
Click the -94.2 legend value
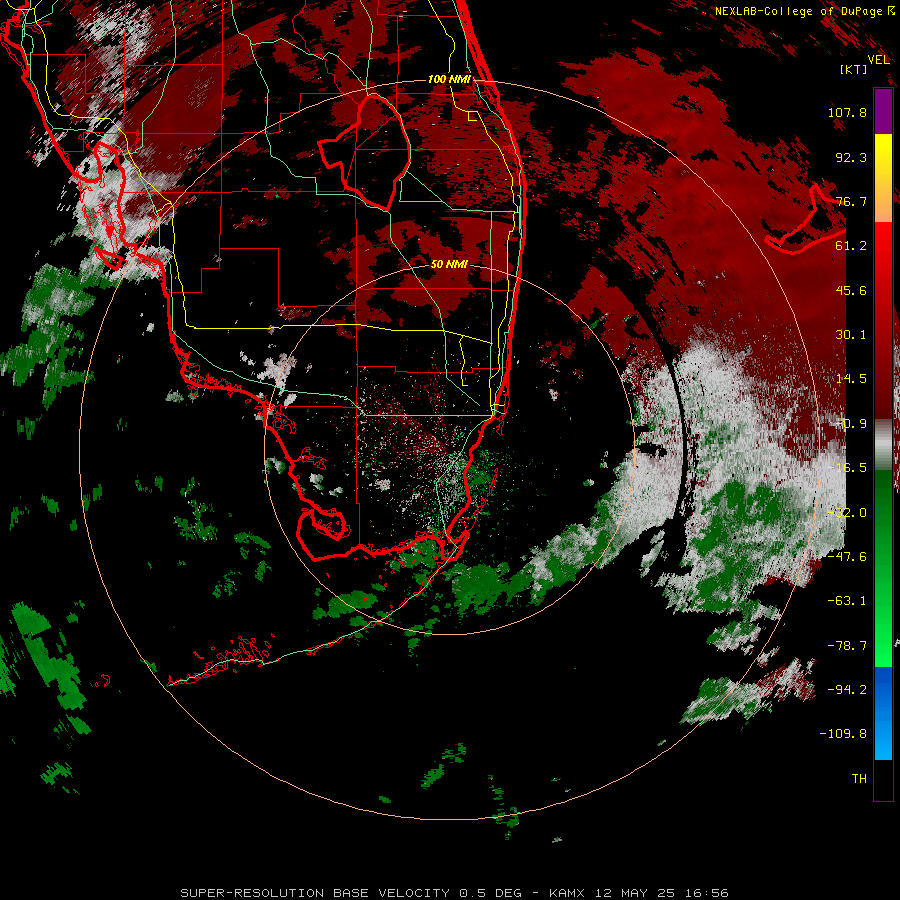click(x=847, y=690)
